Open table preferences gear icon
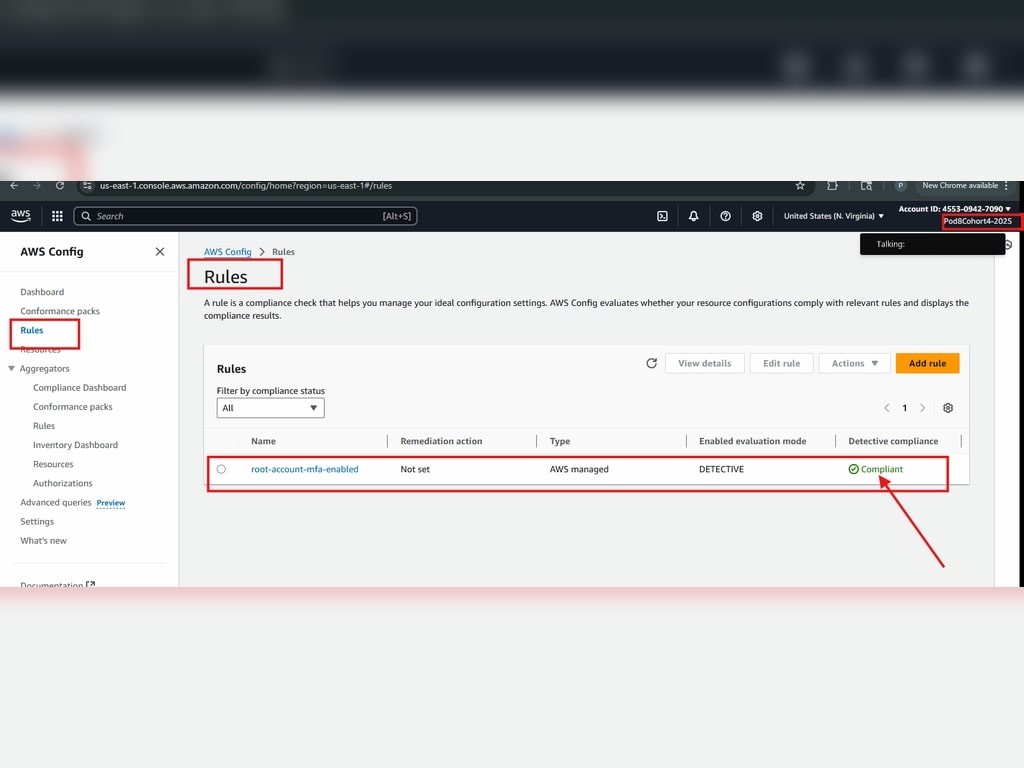The image size is (1024, 768). pos(948,408)
